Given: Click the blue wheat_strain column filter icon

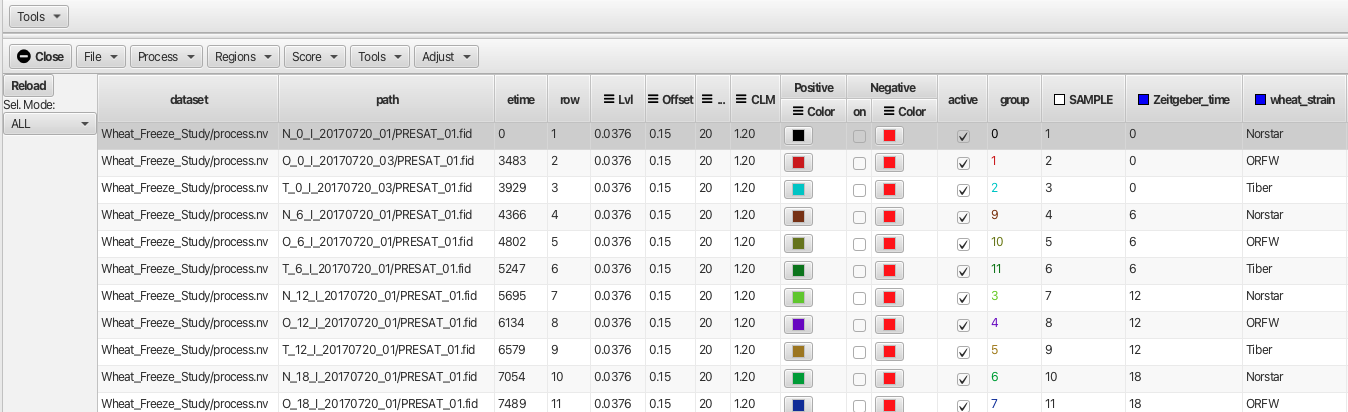Looking at the screenshot, I should 1260,100.
